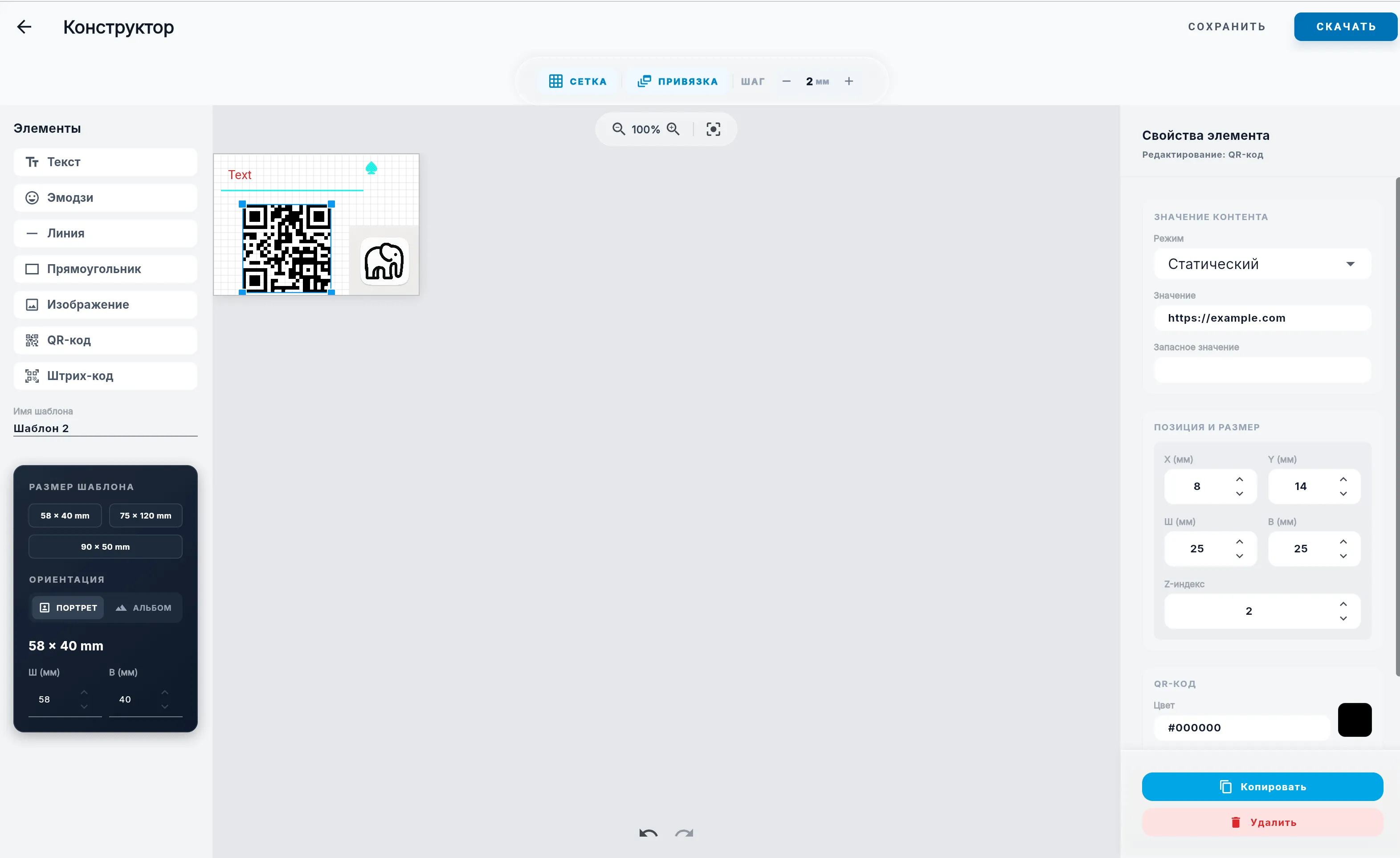1400x858 pixels.
Task: Undo the last action
Action: pos(648,833)
